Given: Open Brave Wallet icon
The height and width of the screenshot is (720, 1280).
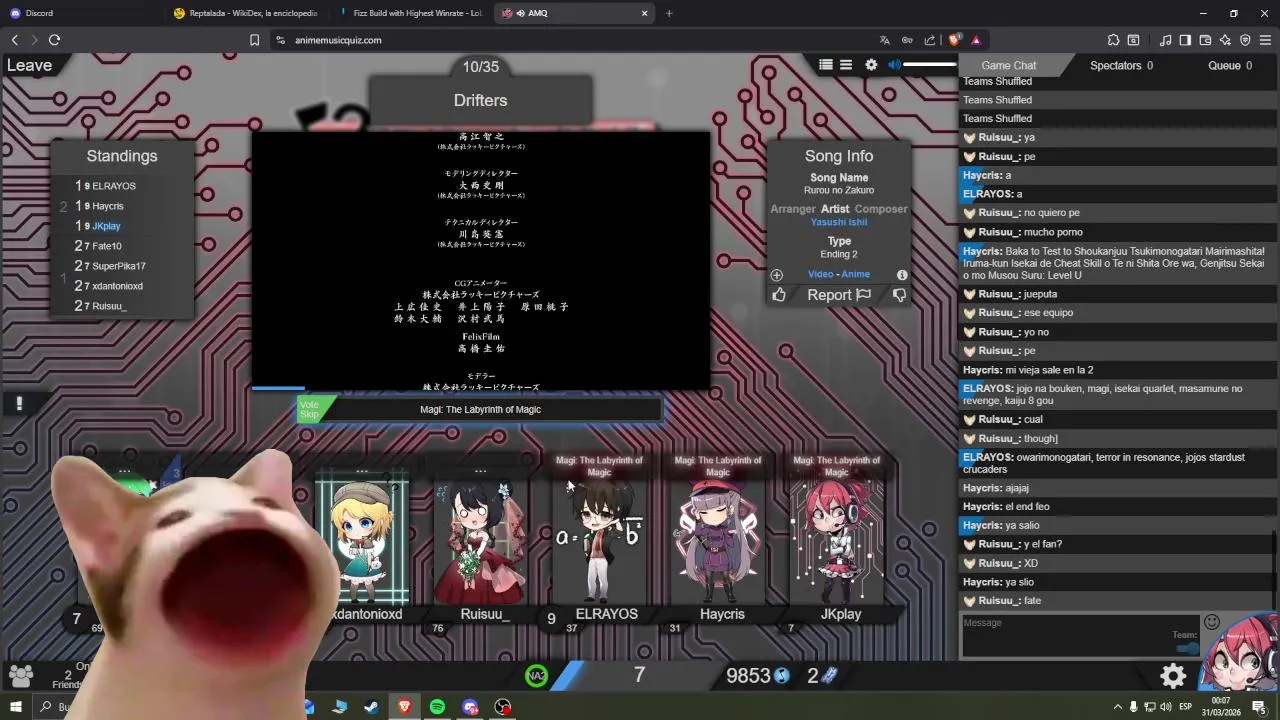Looking at the screenshot, I should [x=1205, y=40].
